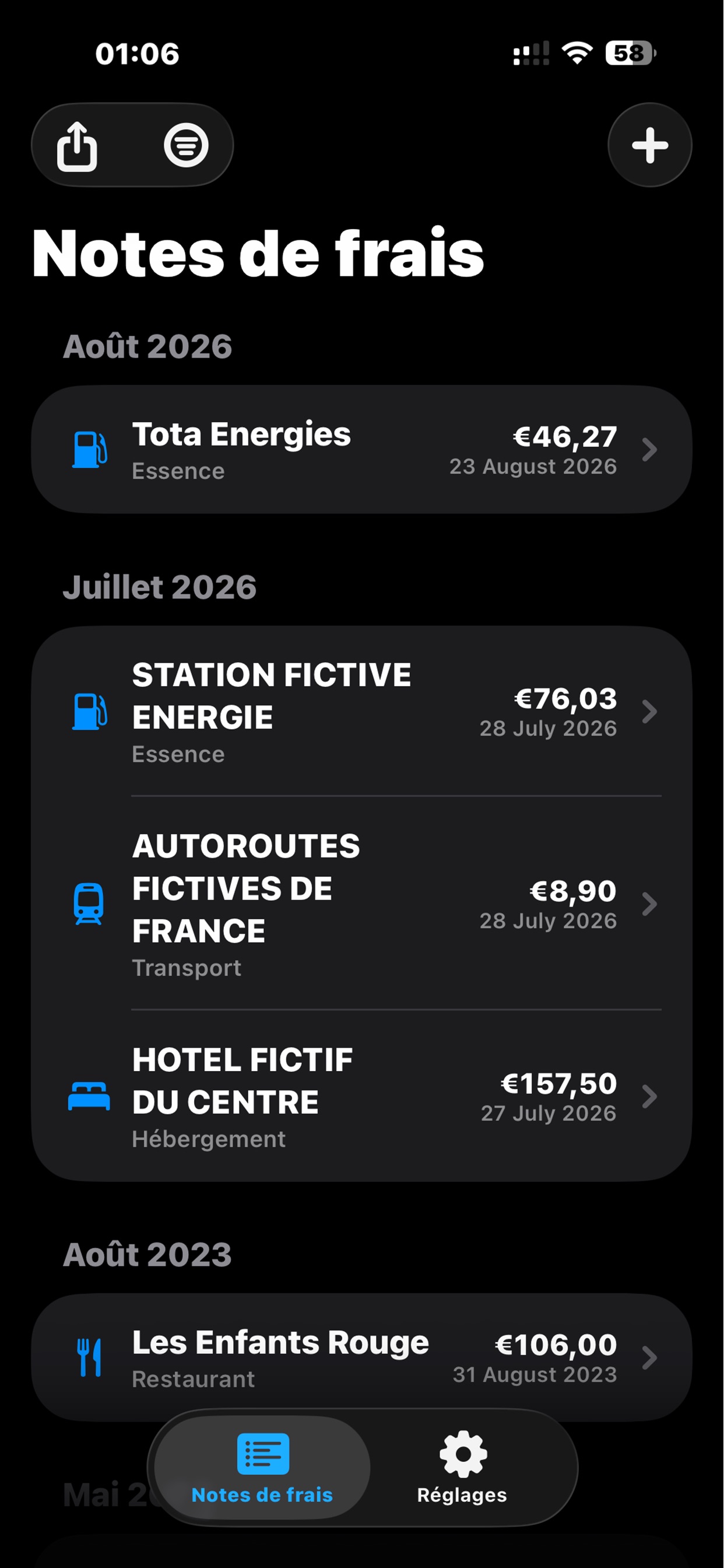The width and height of the screenshot is (724, 1568).
Task: Click the Réglages gear icon
Action: tap(463, 1454)
